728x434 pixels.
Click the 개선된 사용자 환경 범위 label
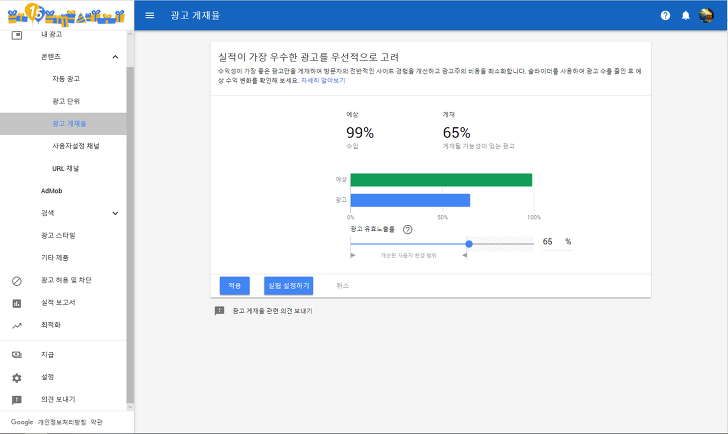[x=409, y=256]
